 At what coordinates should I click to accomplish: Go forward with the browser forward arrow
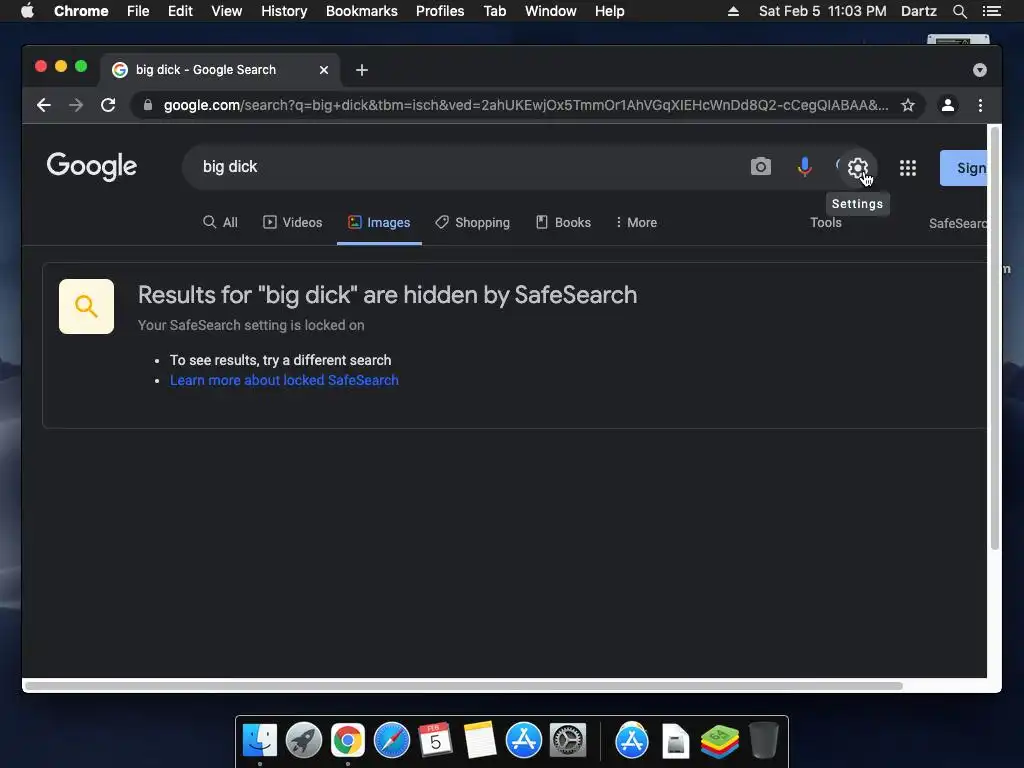click(x=76, y=105)
